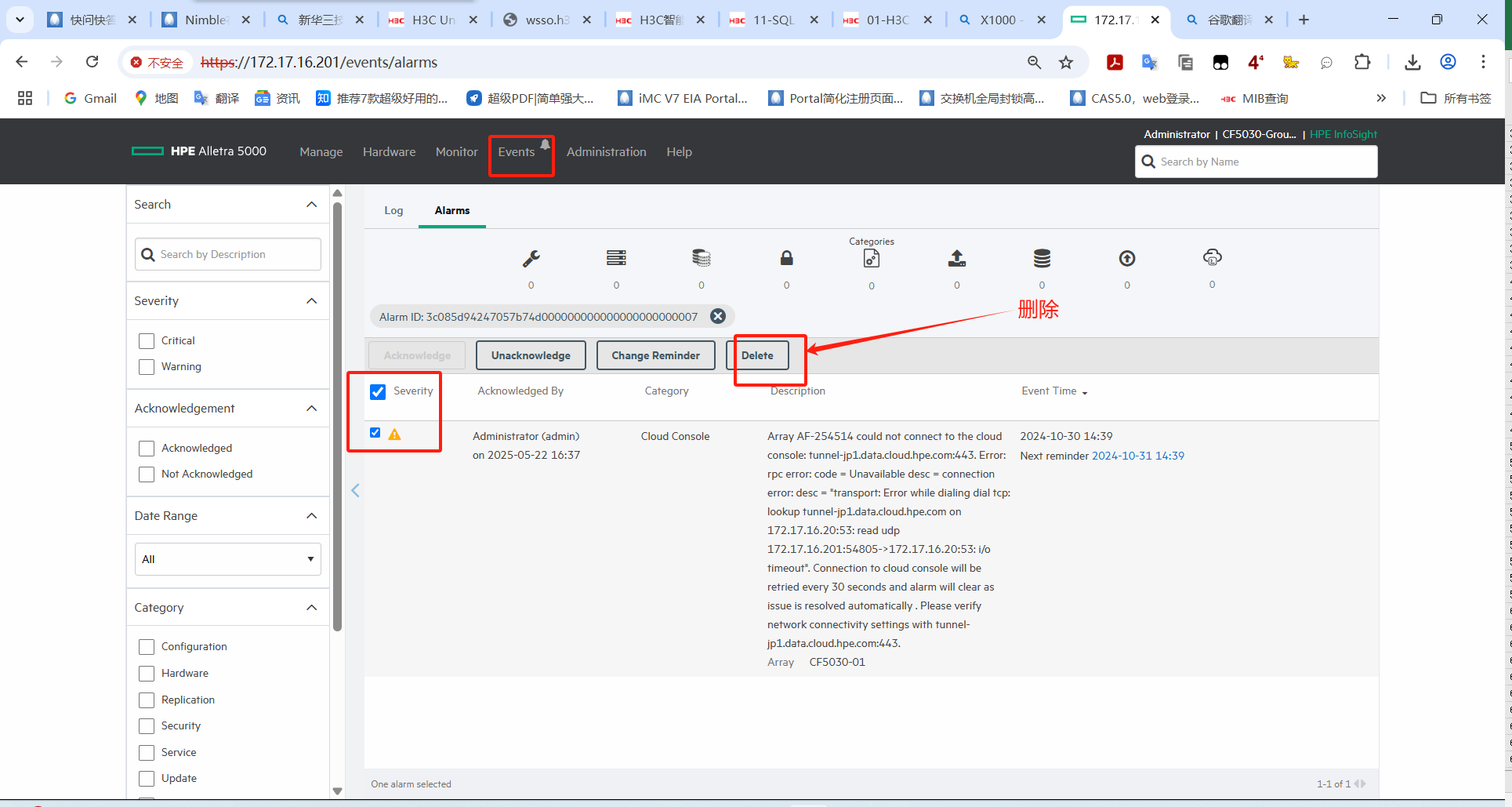Open a new browser tab

[1304, 20]
